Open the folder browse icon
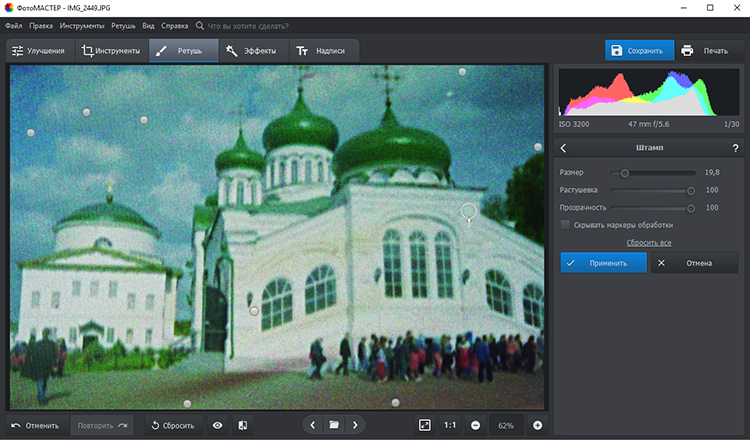The image size is (750, 440). coord(333,425)
